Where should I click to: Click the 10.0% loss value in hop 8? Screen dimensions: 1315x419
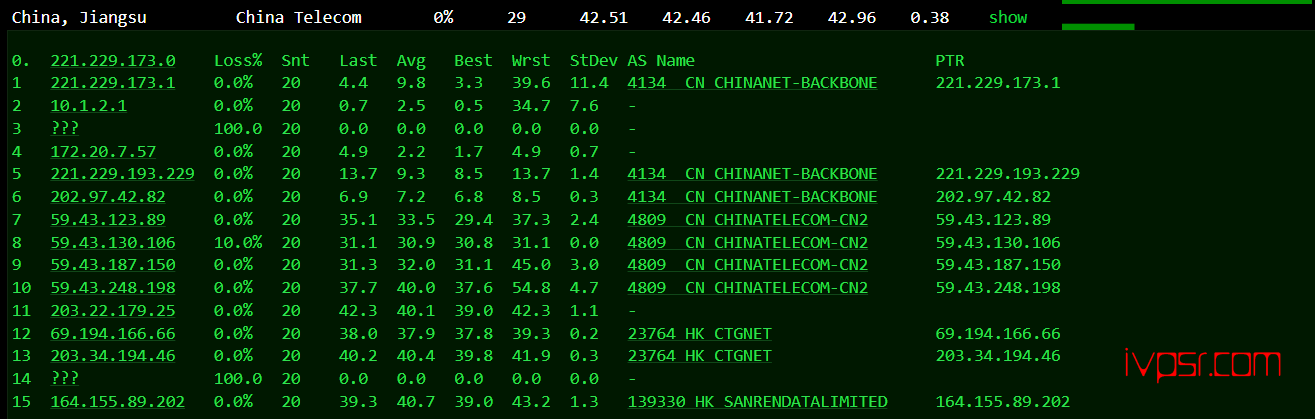[x=238, y=243]
